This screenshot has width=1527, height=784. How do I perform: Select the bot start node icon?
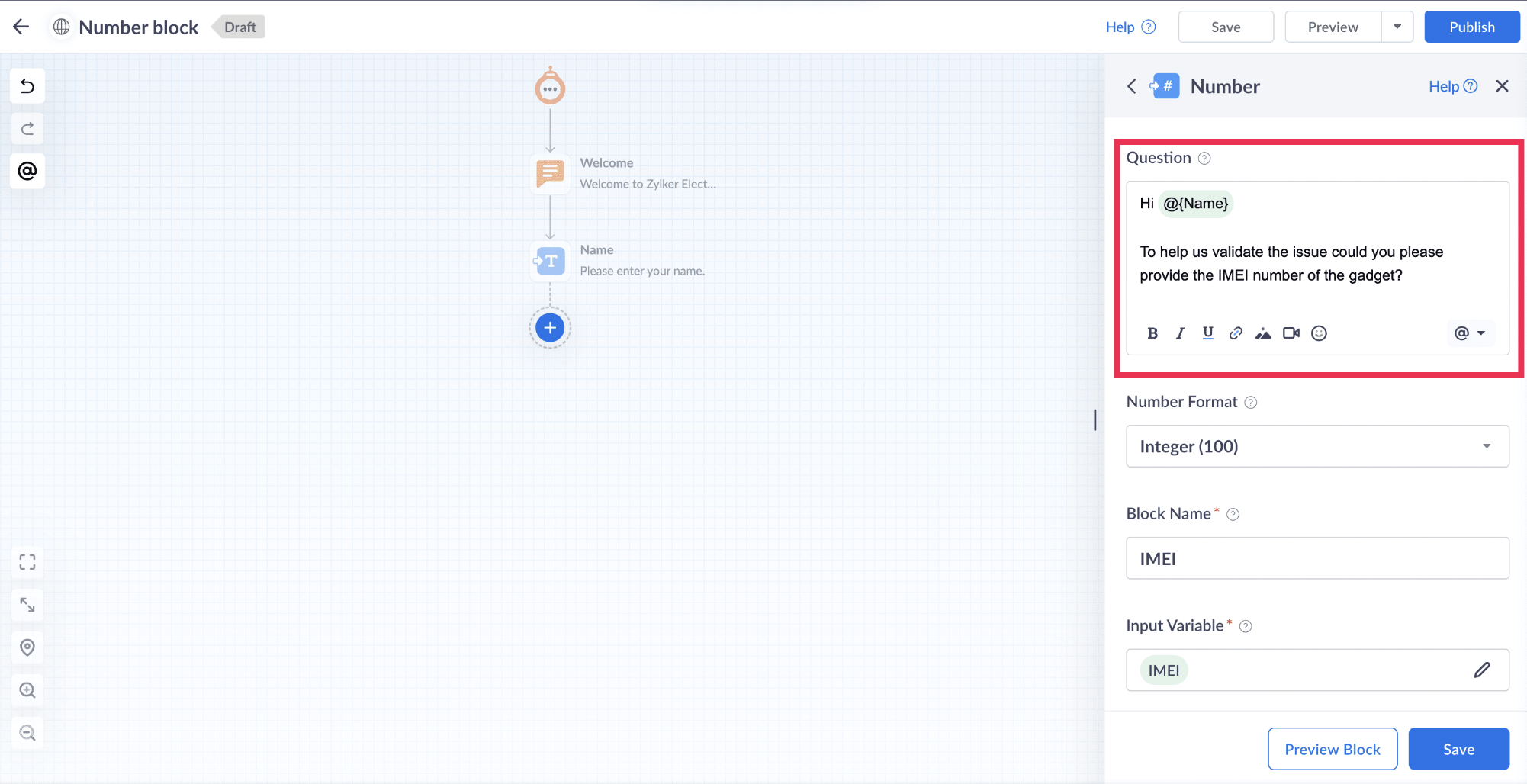[x=550, y=86]
